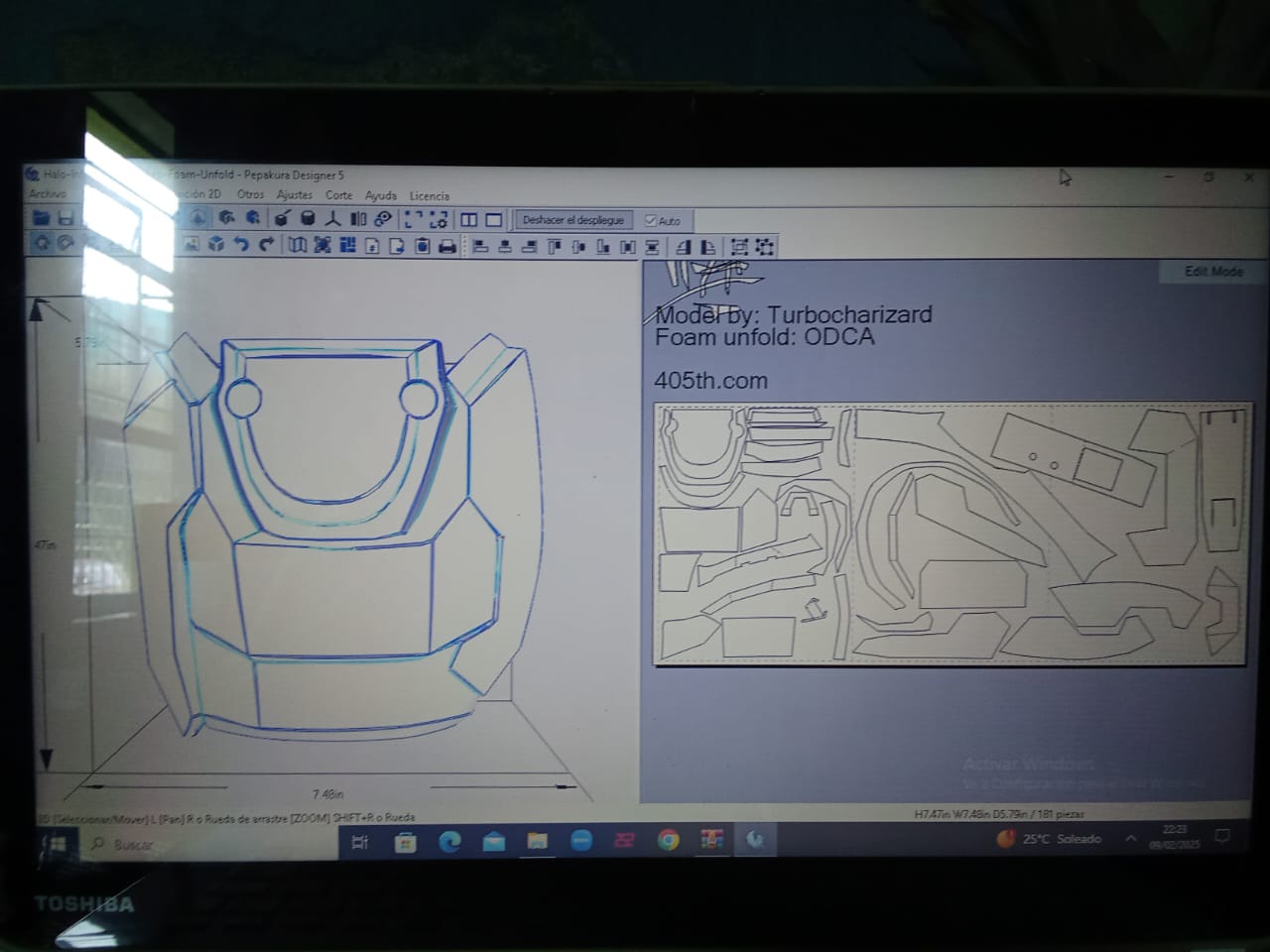This screenshot has width=1270, height=952.
Task: Click the corner brackets selection icon
Action: coord(414,220)
